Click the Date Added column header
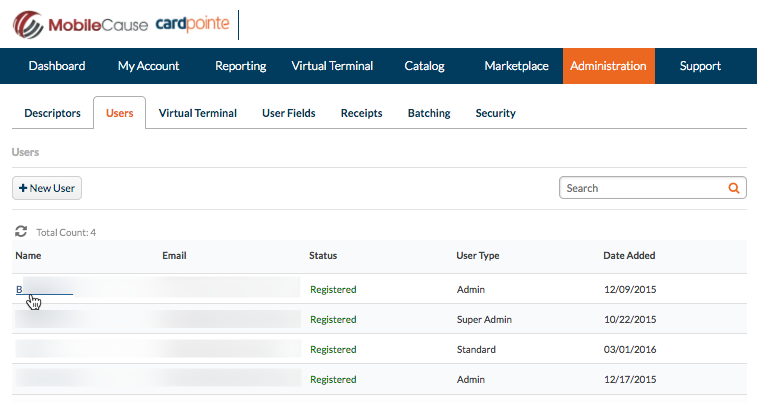Viewport: 757px width, 403px height. 629,255
